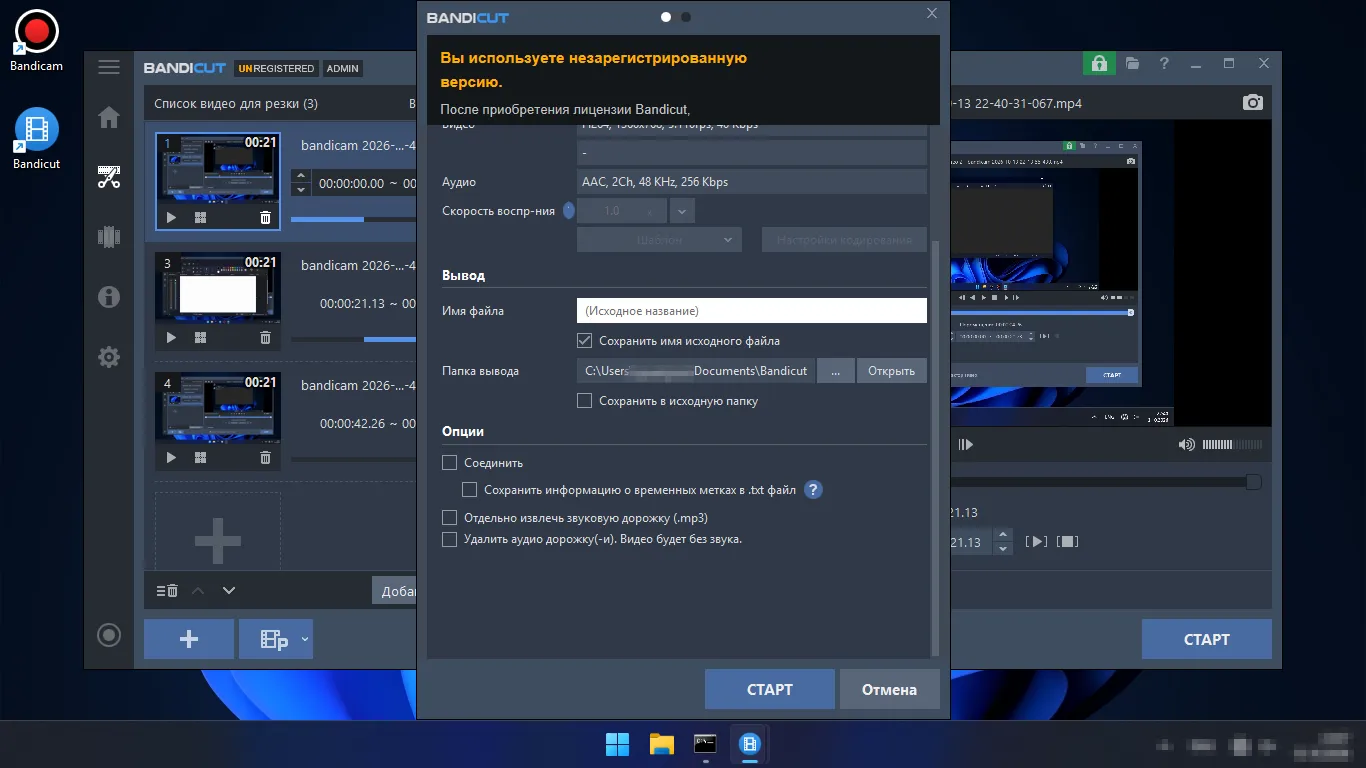The height and width of the screenshot is (768, 1366).
Task: Click the Открыть output folder button
Action: coord(891,371)
